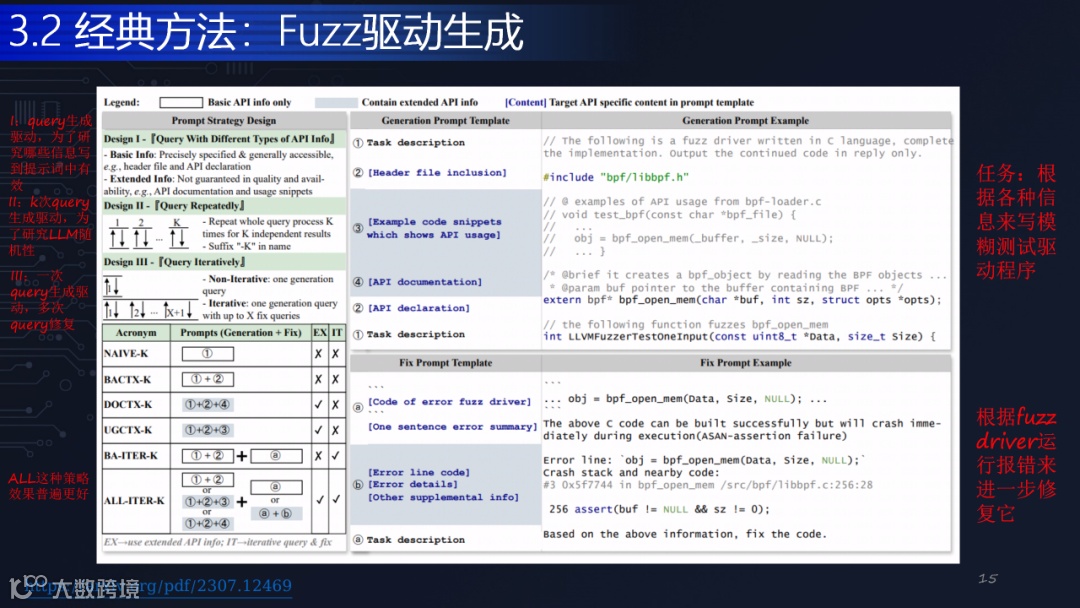
Task: Click the "Design II - Query Repeatedly" heading
Action: [174, 205]
